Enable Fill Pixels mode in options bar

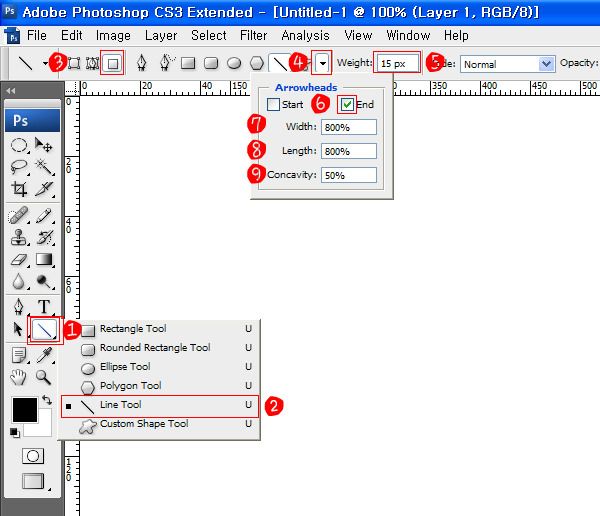(112, 63)
